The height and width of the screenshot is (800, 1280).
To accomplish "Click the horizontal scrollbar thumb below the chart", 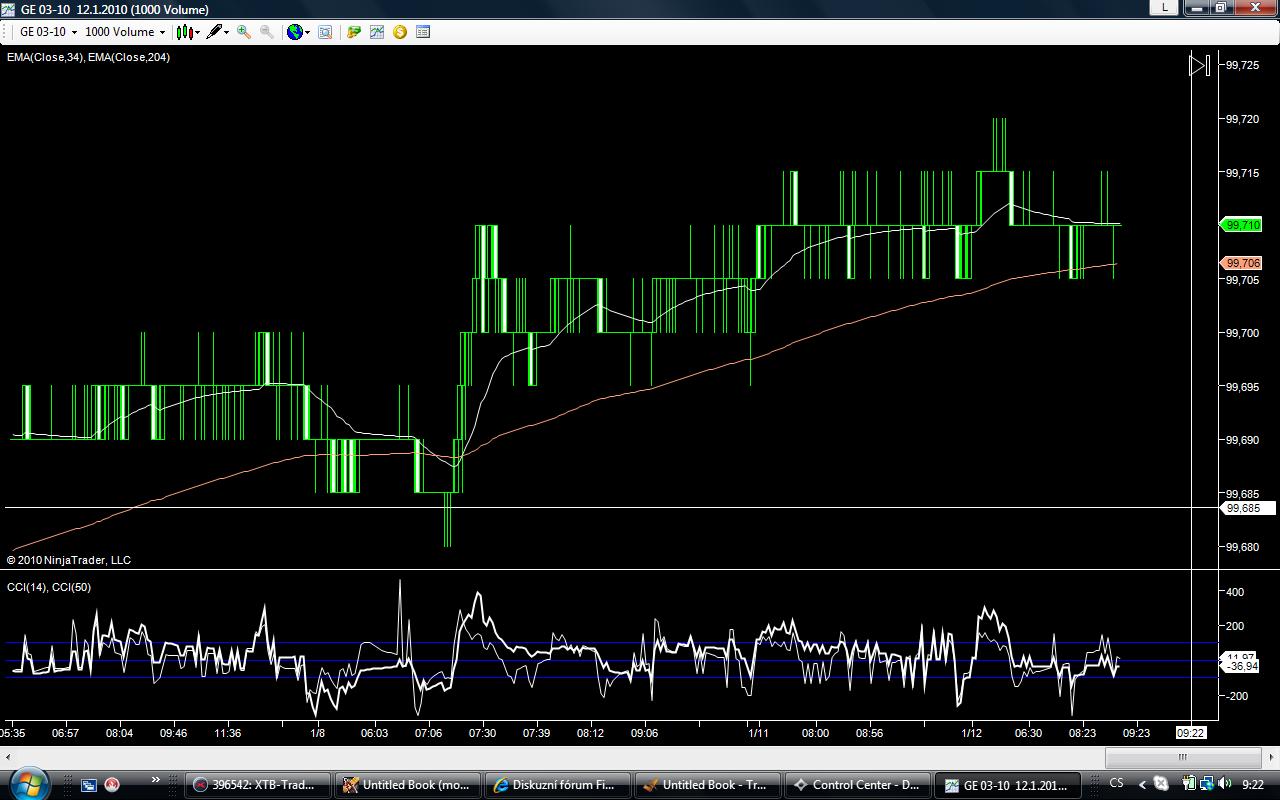I will coord(1182,757).
